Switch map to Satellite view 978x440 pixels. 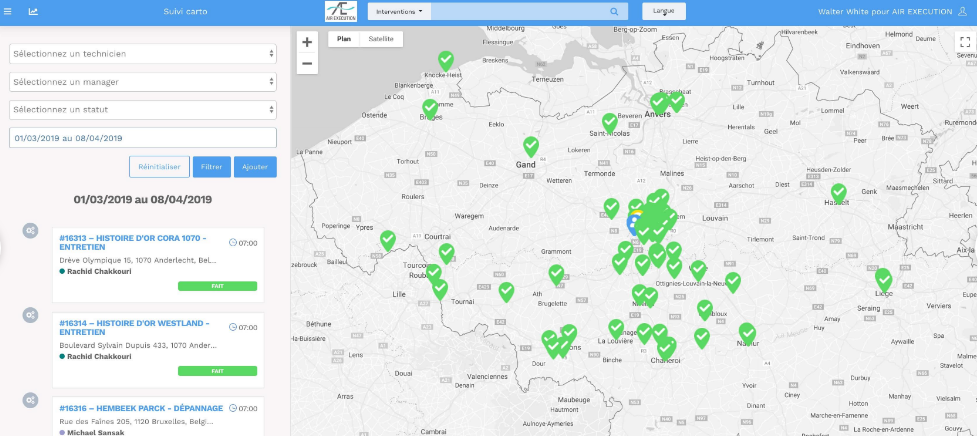(x=381, y=39)
